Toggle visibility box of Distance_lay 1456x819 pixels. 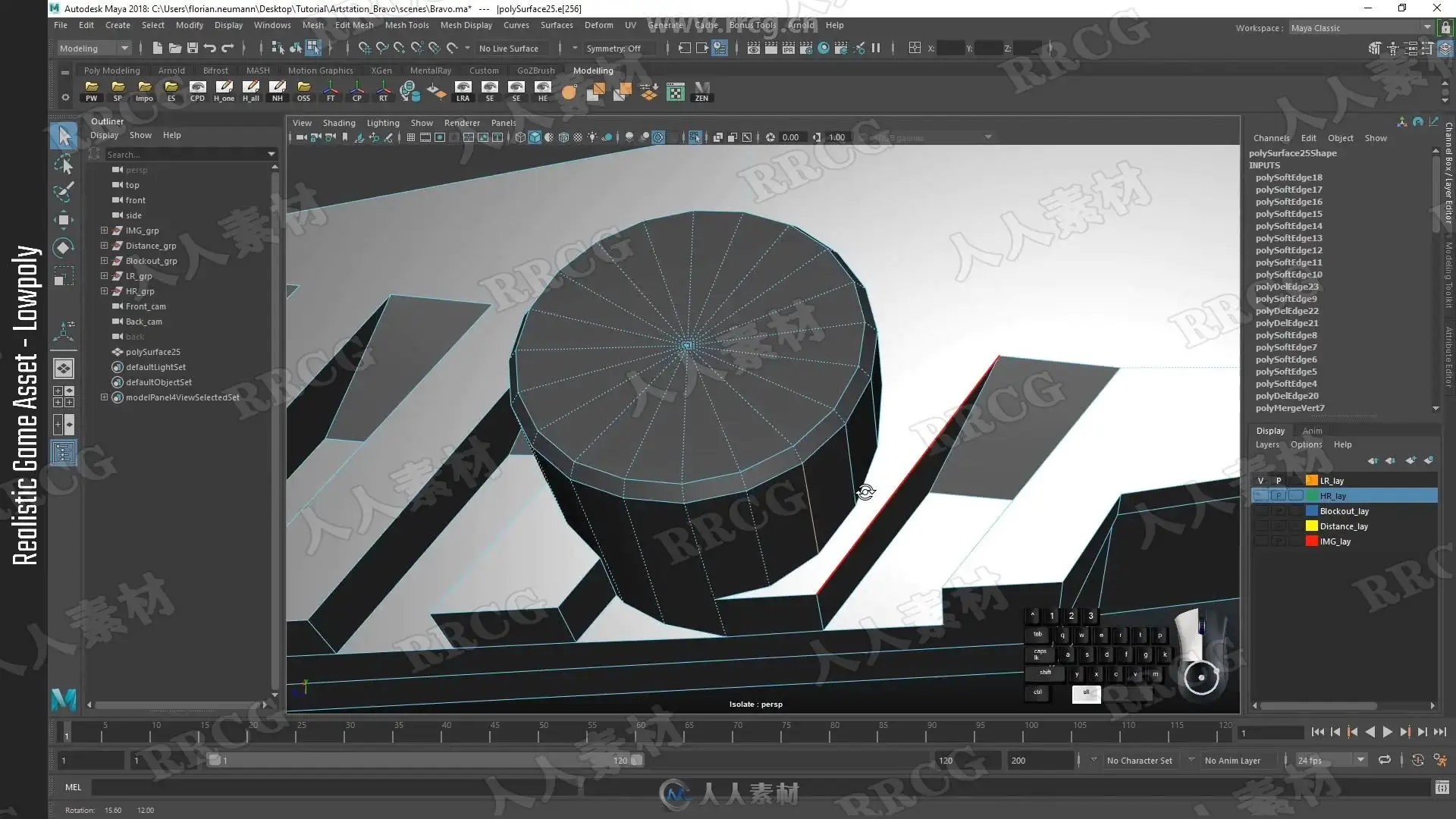1260,526
